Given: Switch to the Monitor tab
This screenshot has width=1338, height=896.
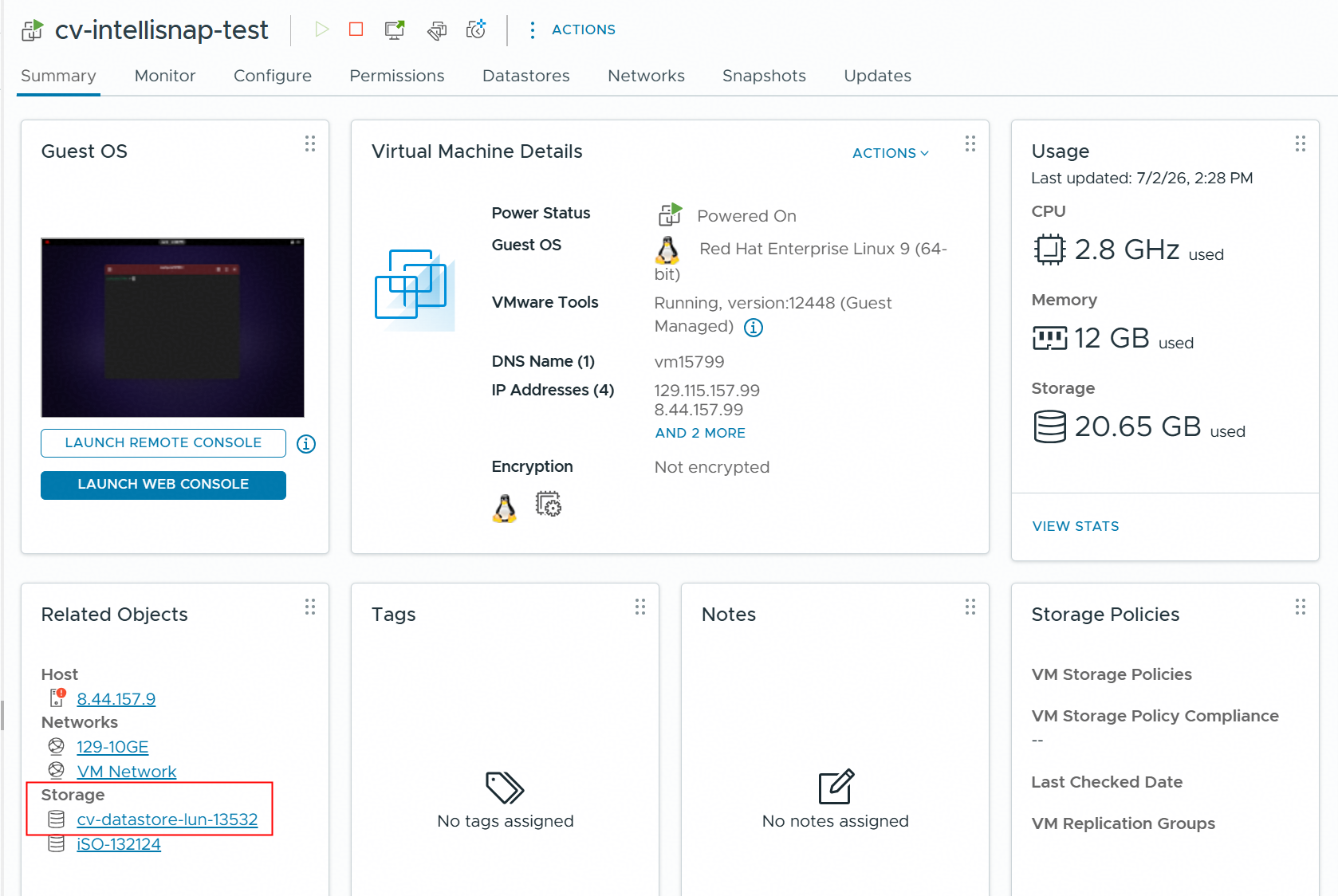Looking at the screenshot, I should coord(165,76).
